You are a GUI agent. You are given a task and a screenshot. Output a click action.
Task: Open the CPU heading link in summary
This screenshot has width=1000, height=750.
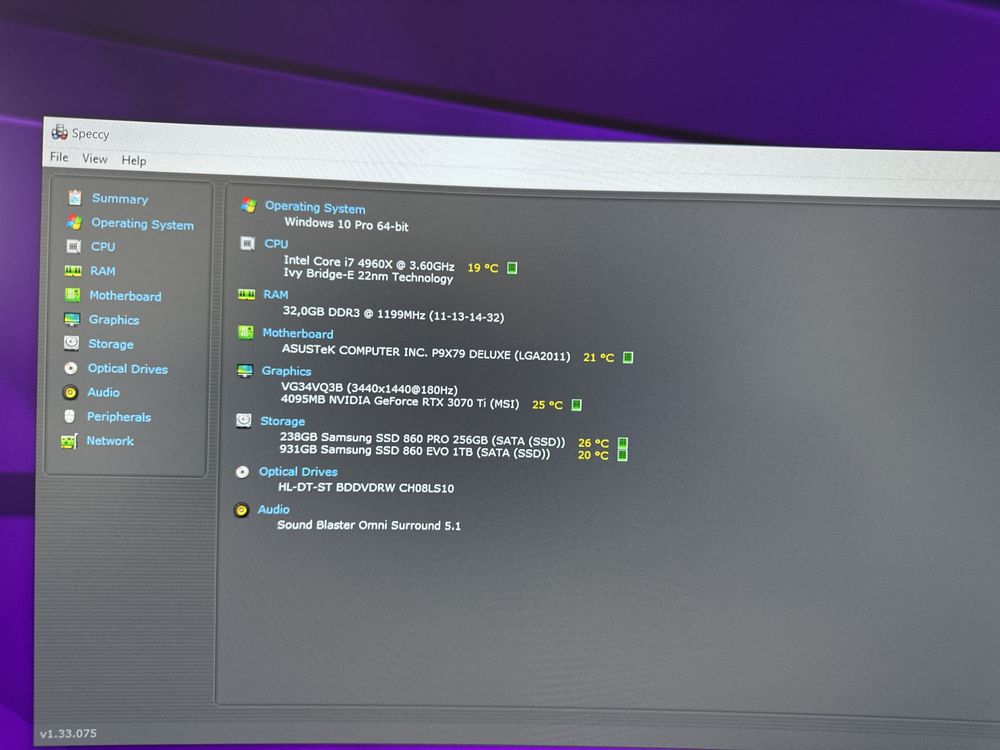(276, 244)
